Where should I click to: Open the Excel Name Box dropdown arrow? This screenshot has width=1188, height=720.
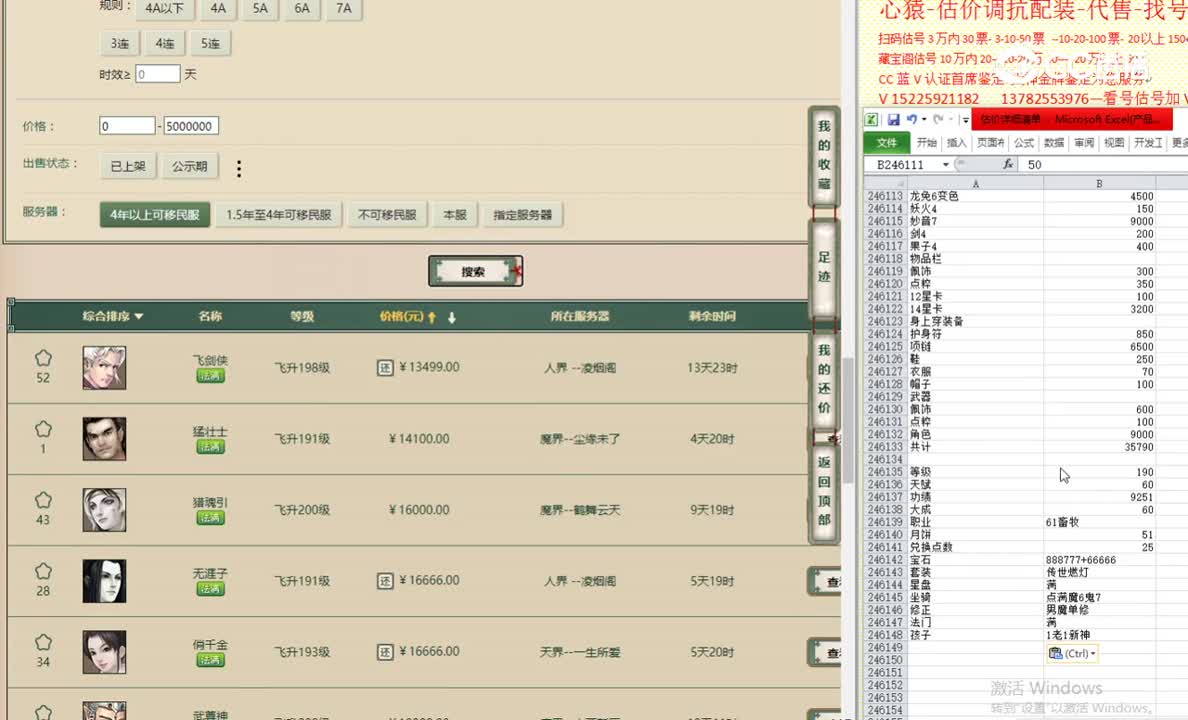point(946,164)
